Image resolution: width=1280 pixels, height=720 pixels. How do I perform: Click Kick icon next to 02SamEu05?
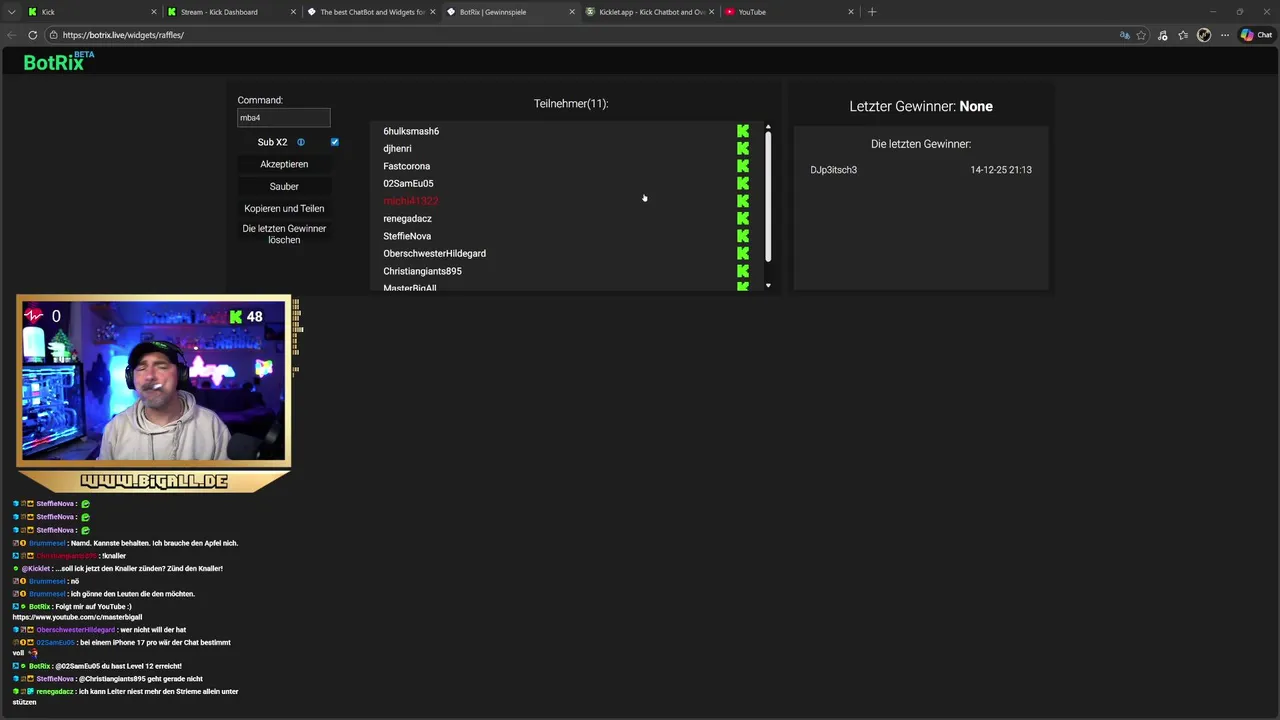743,183
